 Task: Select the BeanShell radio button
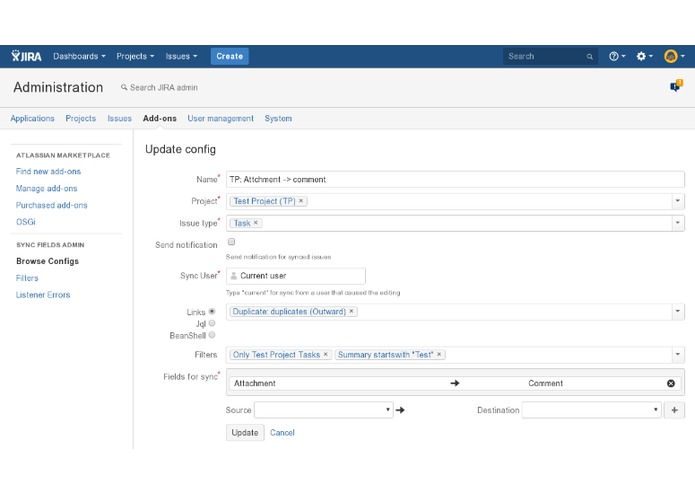pos(212,335)
